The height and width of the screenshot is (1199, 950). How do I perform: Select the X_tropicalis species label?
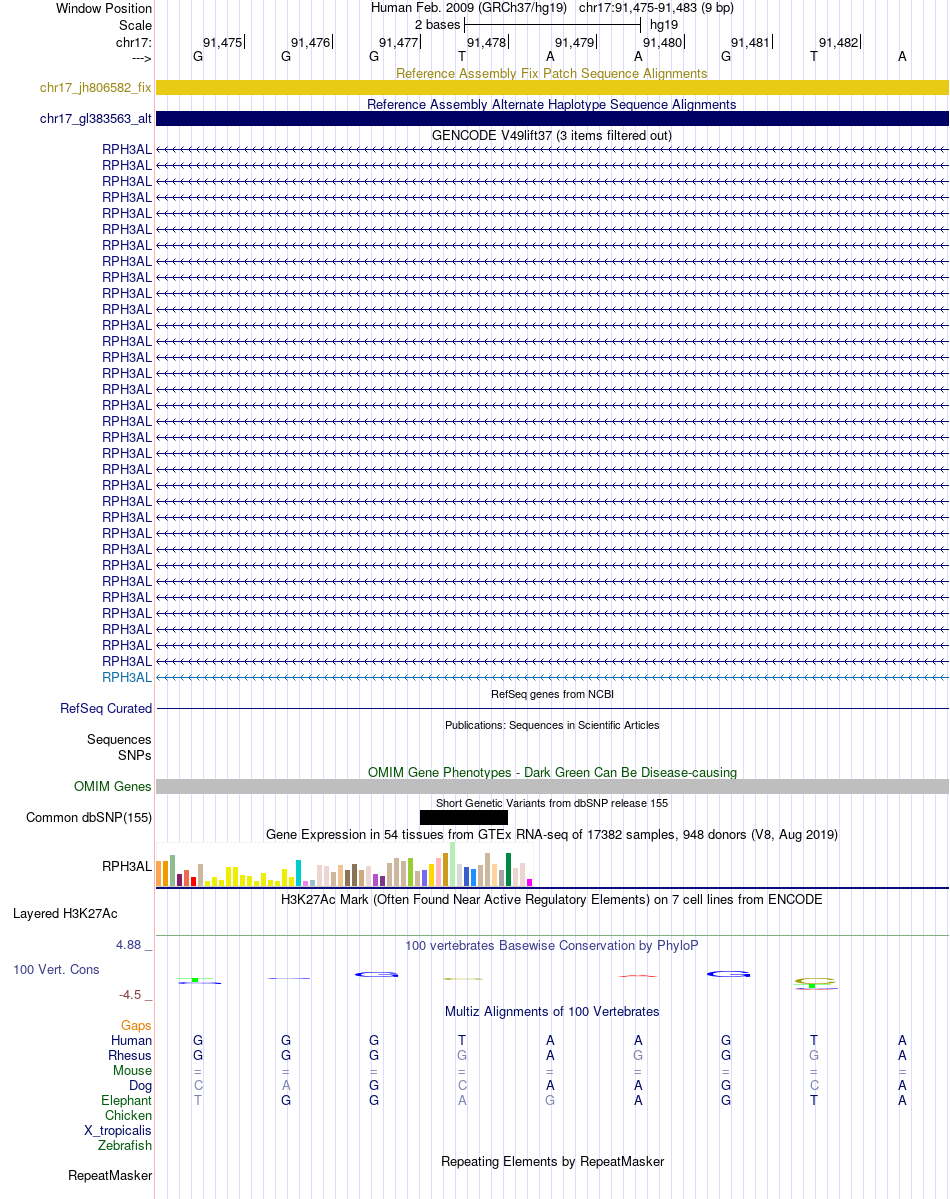point(118,1130)
